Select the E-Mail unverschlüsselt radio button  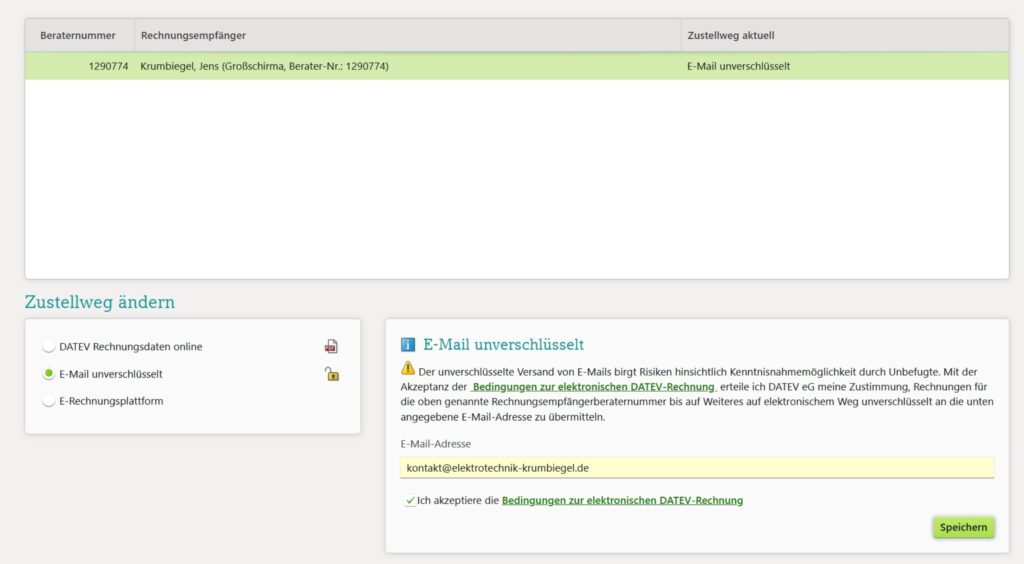tap(49, 374)
